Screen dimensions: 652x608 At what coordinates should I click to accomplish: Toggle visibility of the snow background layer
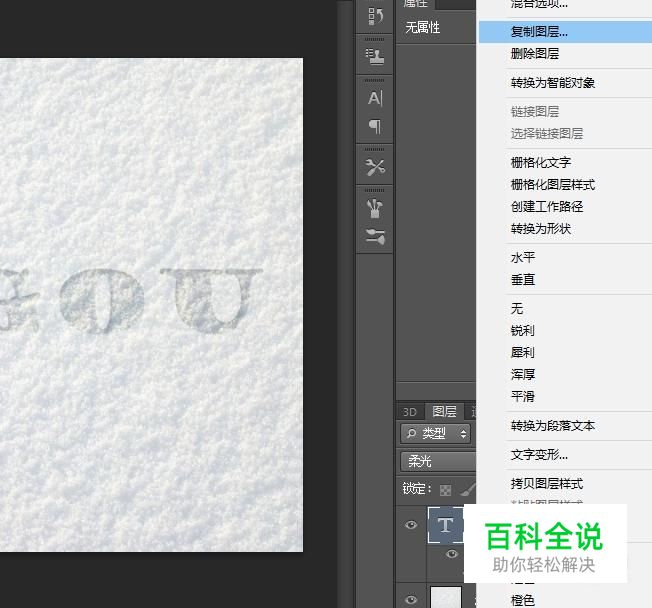[x=411, y=599]
